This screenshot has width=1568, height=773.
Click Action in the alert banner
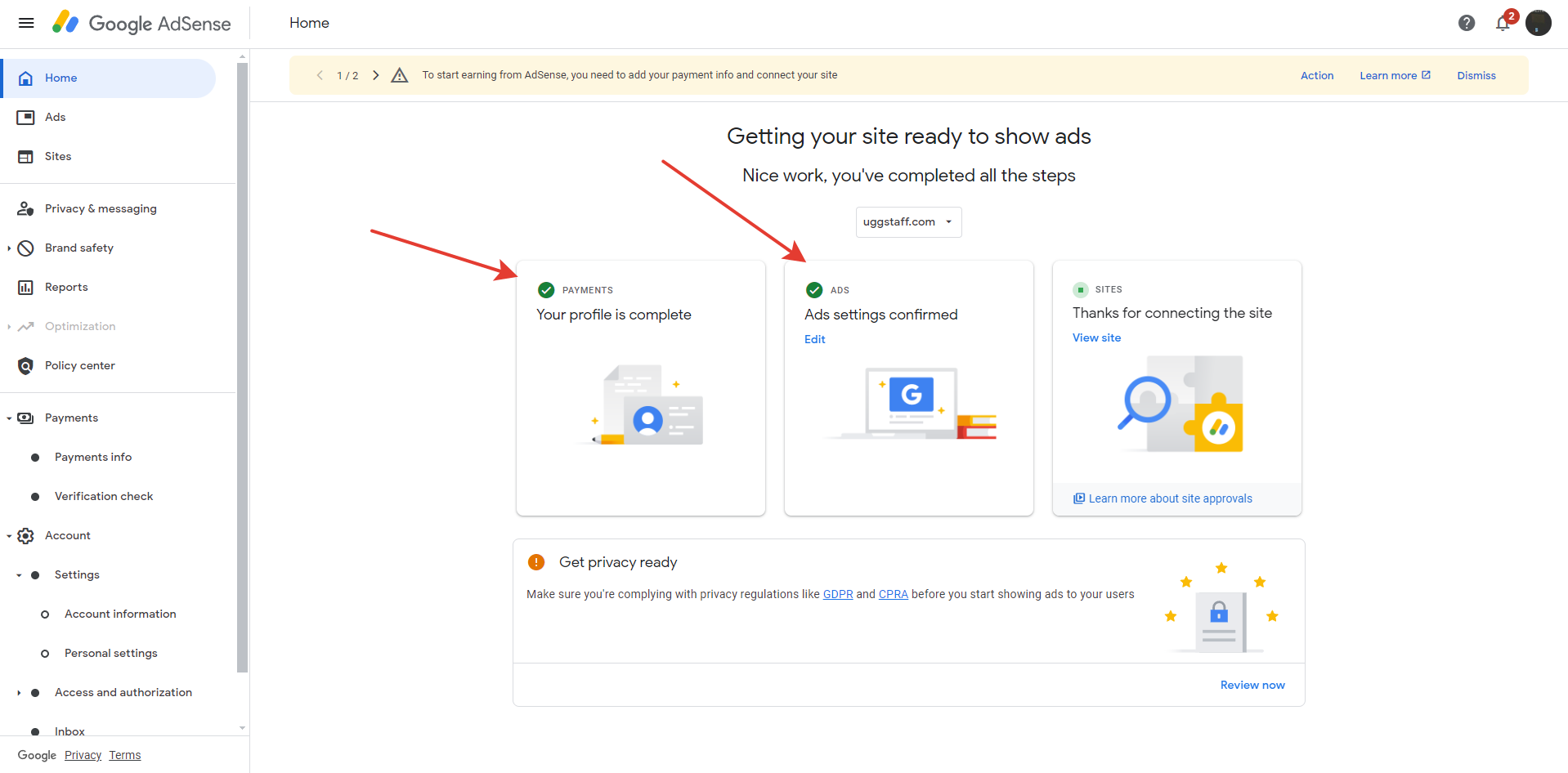[x=1317, y=75]
